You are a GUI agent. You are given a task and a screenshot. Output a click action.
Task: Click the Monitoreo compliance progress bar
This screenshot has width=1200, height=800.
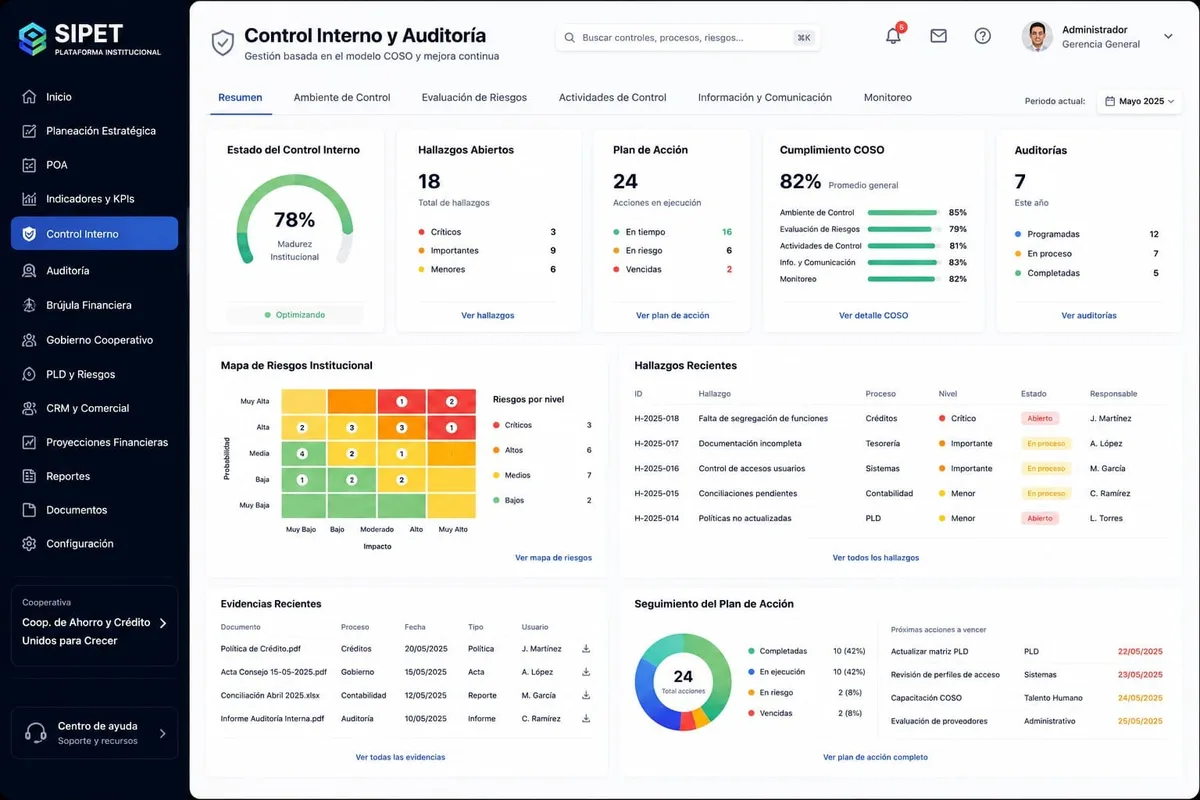(902, 279)
